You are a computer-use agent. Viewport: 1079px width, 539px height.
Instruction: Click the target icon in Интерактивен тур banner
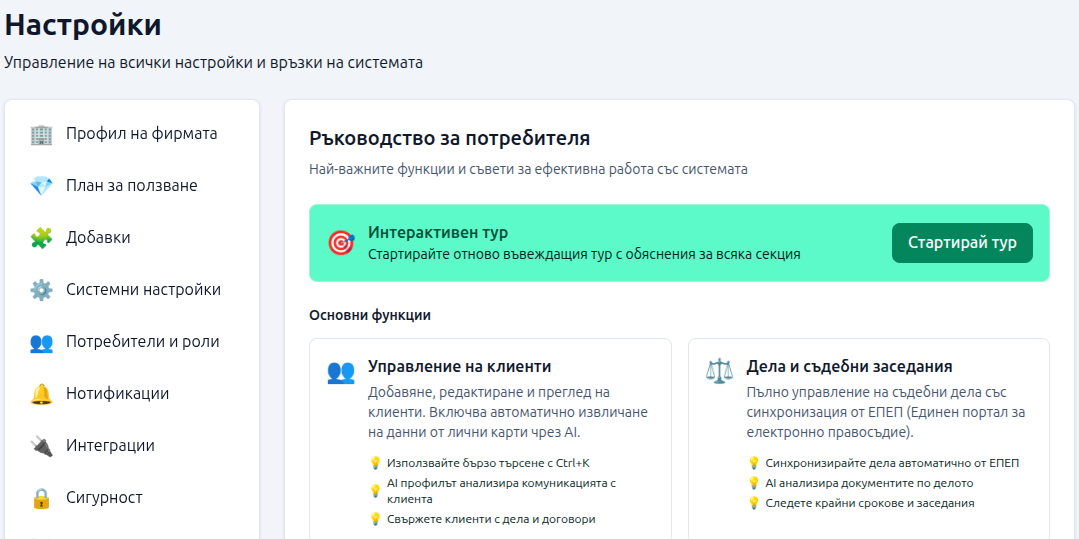(341, 242)
